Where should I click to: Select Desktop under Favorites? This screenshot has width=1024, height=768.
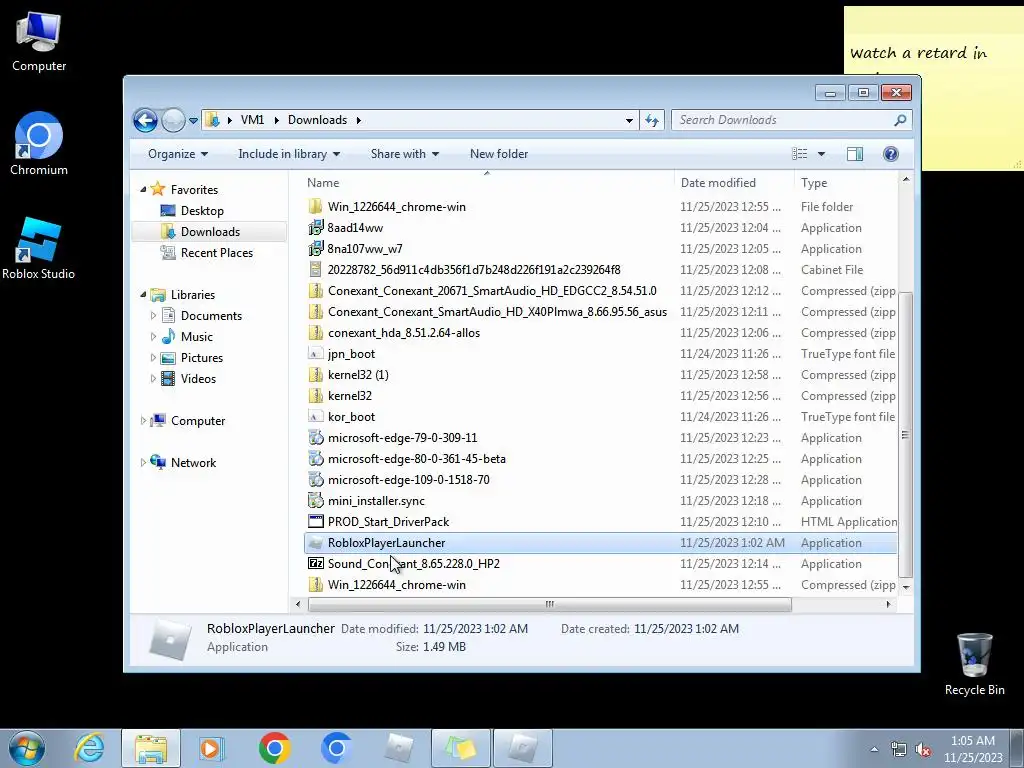pos(202,211)
